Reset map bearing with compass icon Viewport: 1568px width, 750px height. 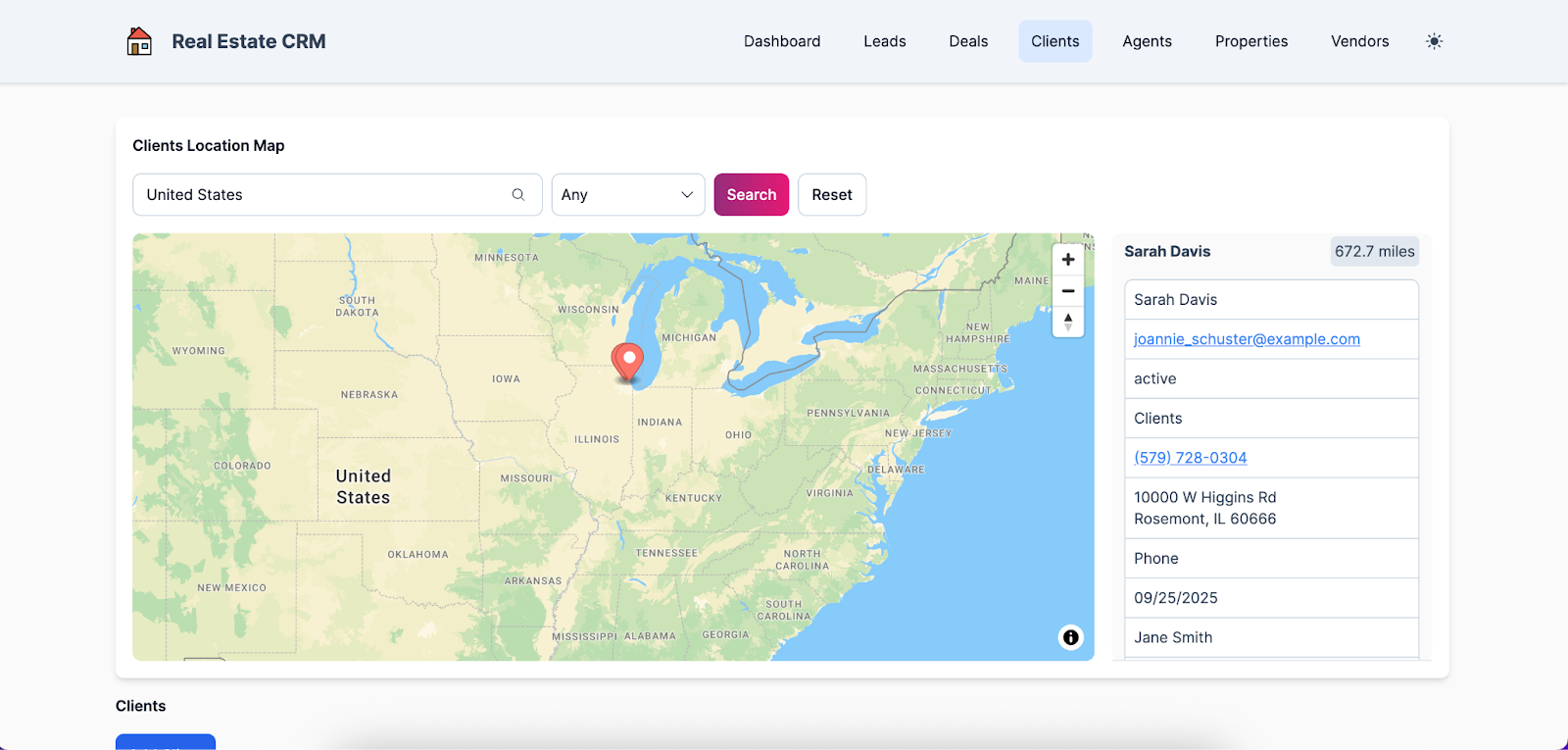tap(1067, 322)
